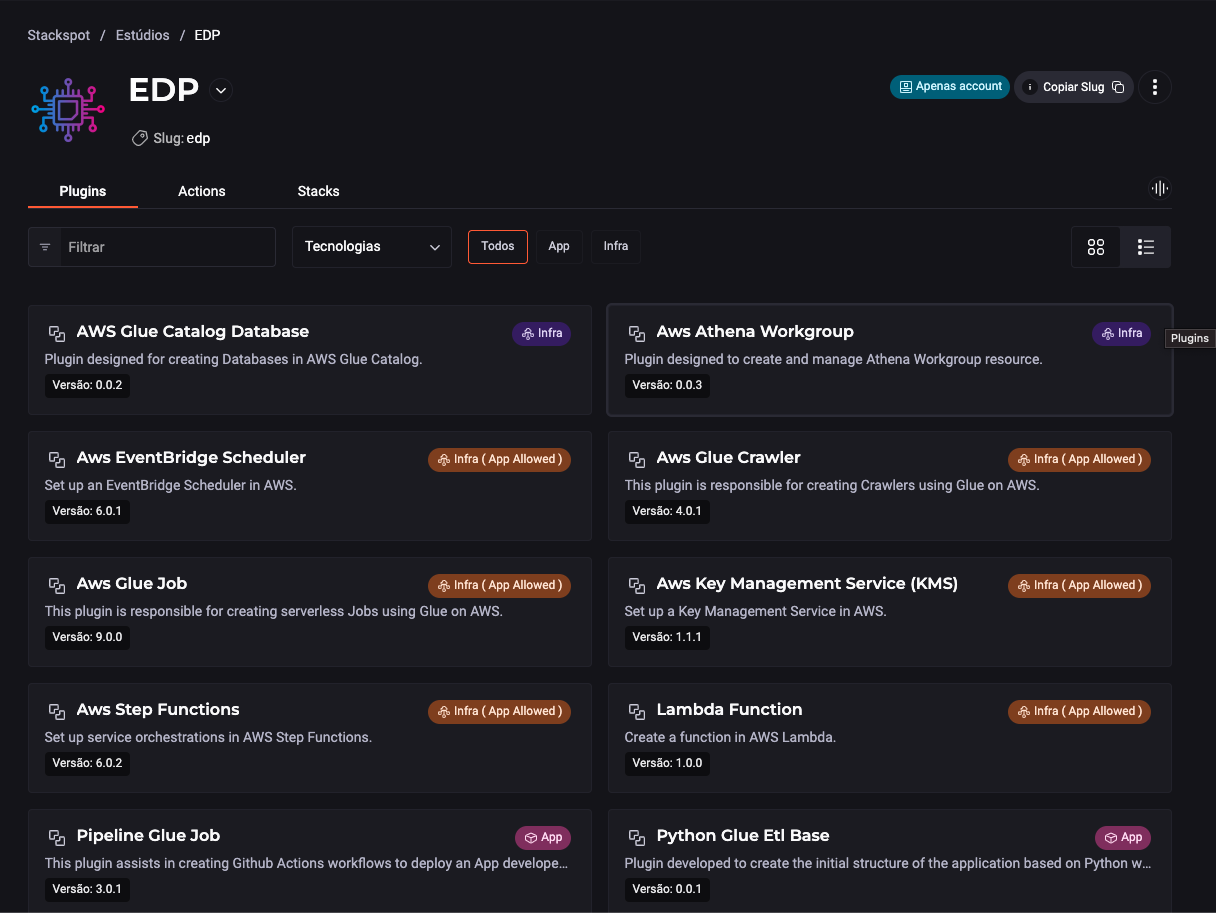Viewport: 1216px width, 913px height.
Task: Switch to grid card view
Action: [1096, 247]
